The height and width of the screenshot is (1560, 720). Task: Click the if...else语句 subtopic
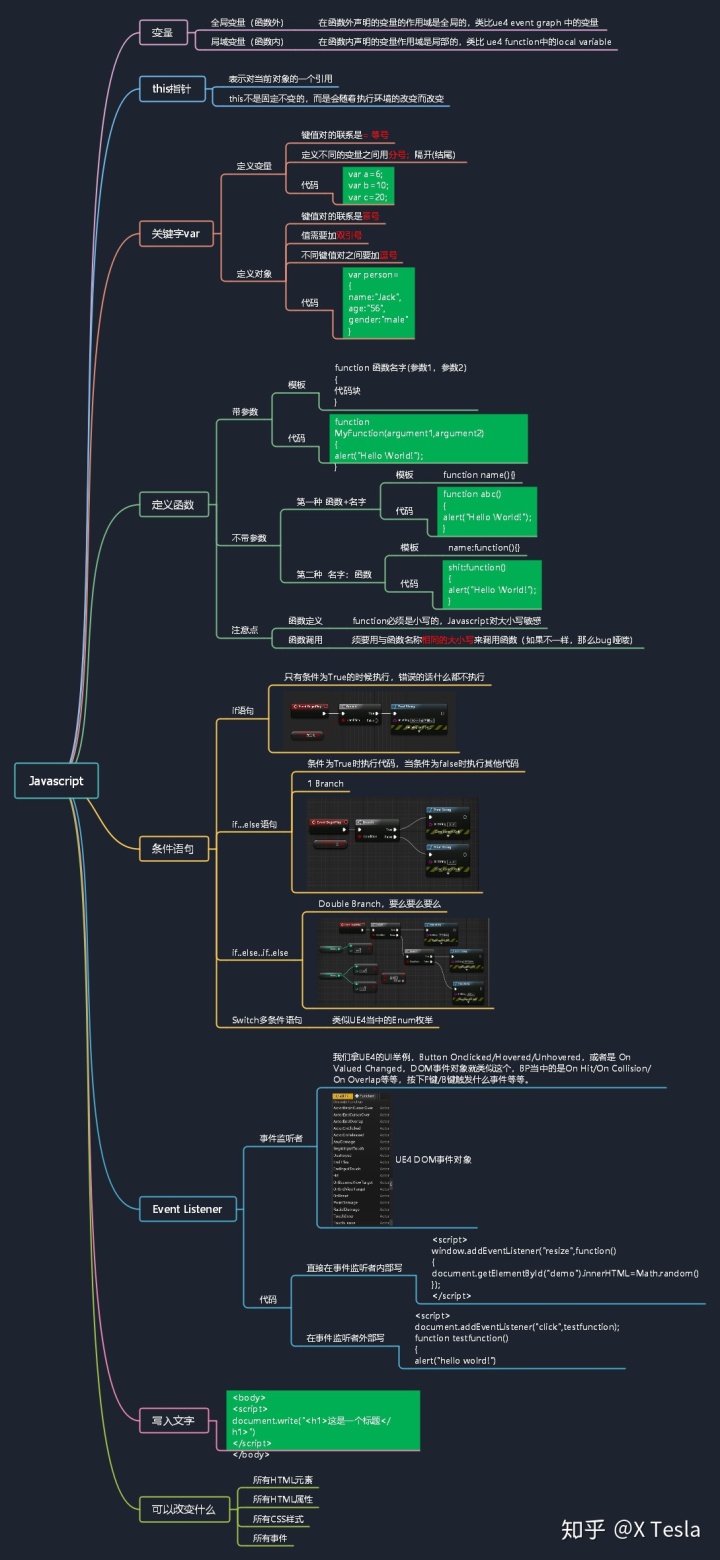(x=255, y=825)
